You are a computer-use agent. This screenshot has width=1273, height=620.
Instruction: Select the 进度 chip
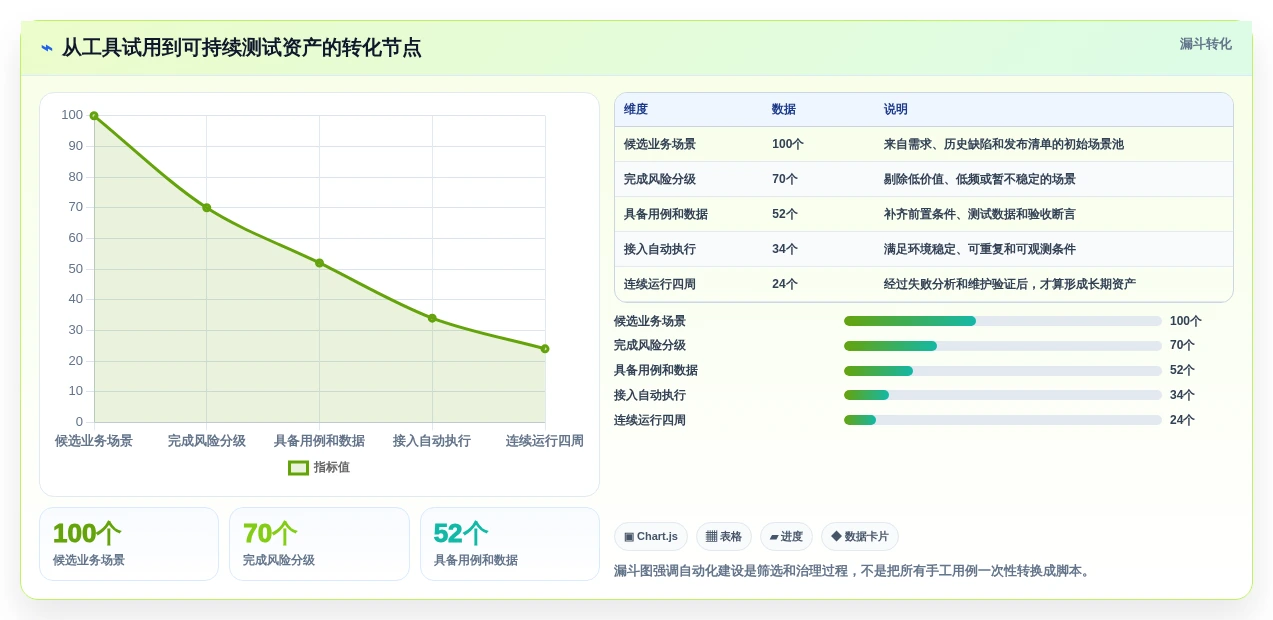coord(786,536)
